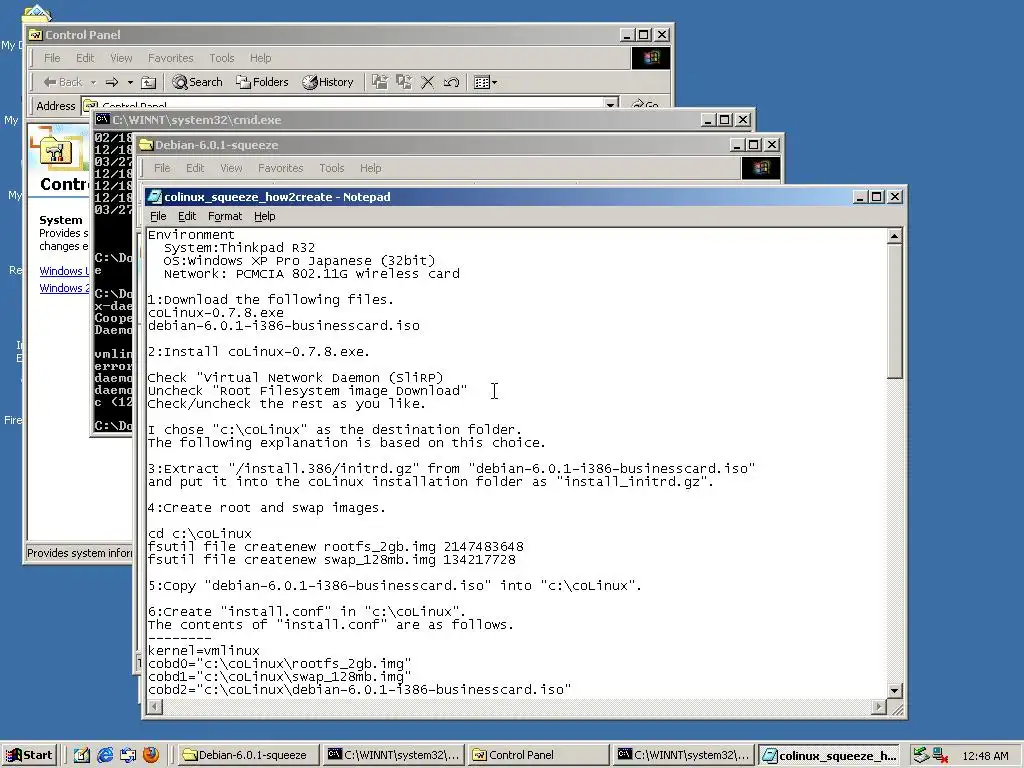The width and height of the screenshot is (1024, 768).
Task: Expand Back history dropdown in Control Panel
Action: click(x=93, y=82)
